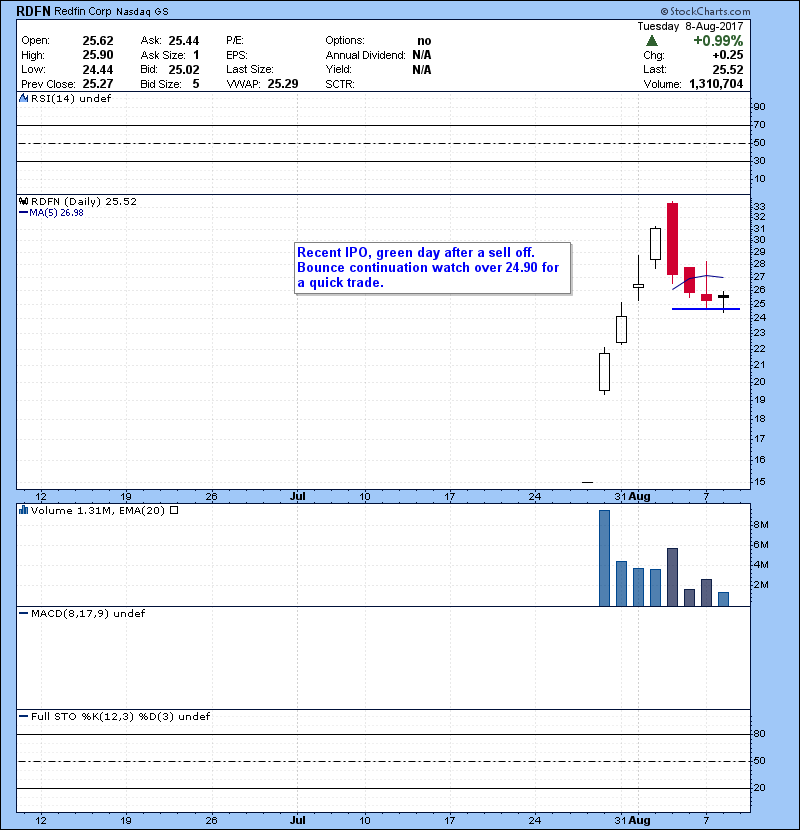Click the 8M volume axis label
The image size is (800, 830).
(x=761, y=525)
